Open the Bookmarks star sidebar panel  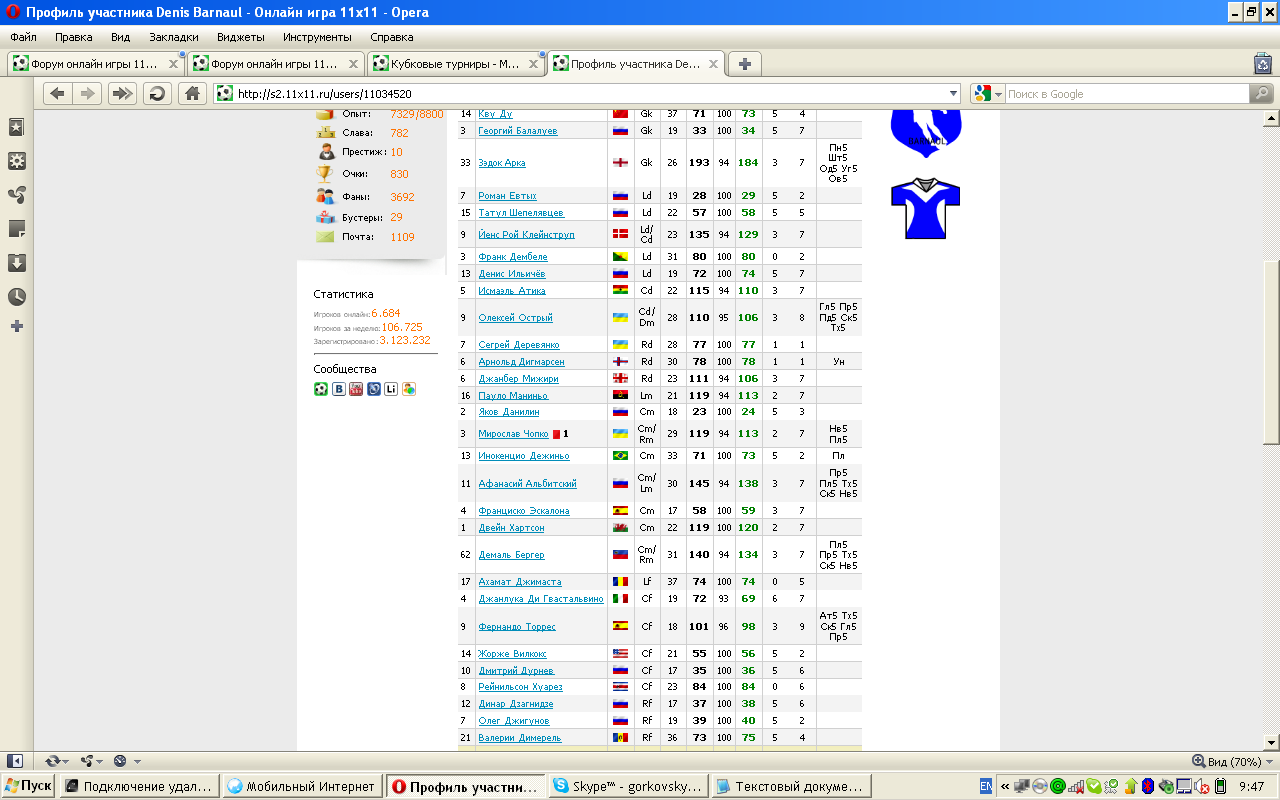(x=16, y=127)
